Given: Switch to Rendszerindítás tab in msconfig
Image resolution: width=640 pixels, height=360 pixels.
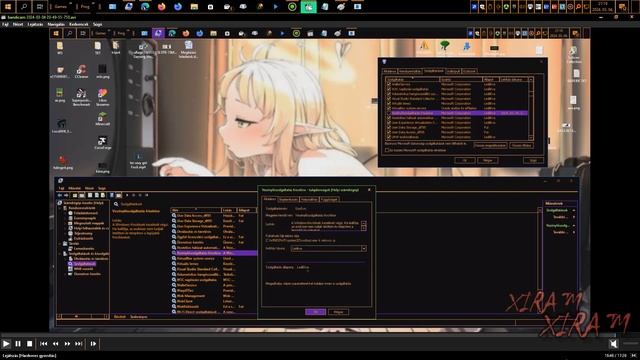Looking at the screenshot, I should 410,71.
